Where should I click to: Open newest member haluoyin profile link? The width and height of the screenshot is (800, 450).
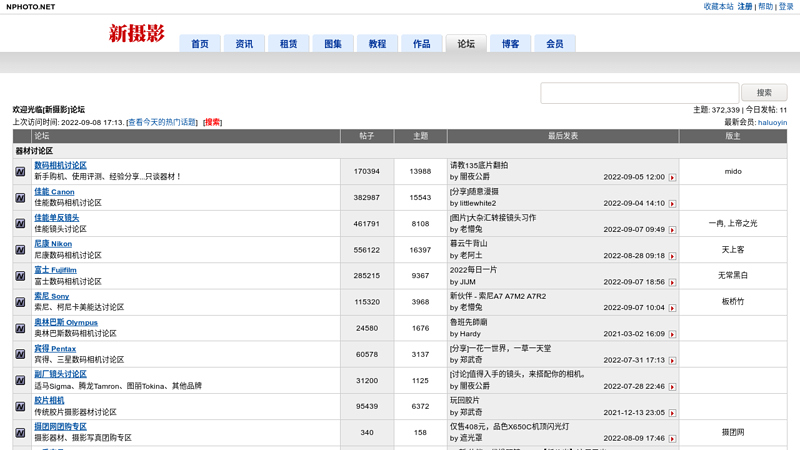pos(772,122)
